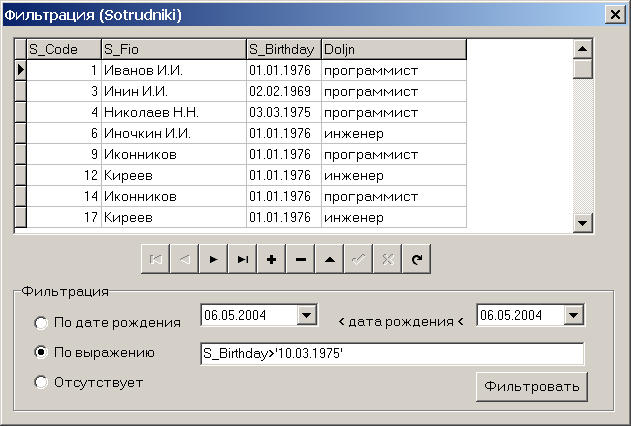Select the S_Code cell with value 12
Viewport: 631px width, 426px height.
click(x=64, y=175)
